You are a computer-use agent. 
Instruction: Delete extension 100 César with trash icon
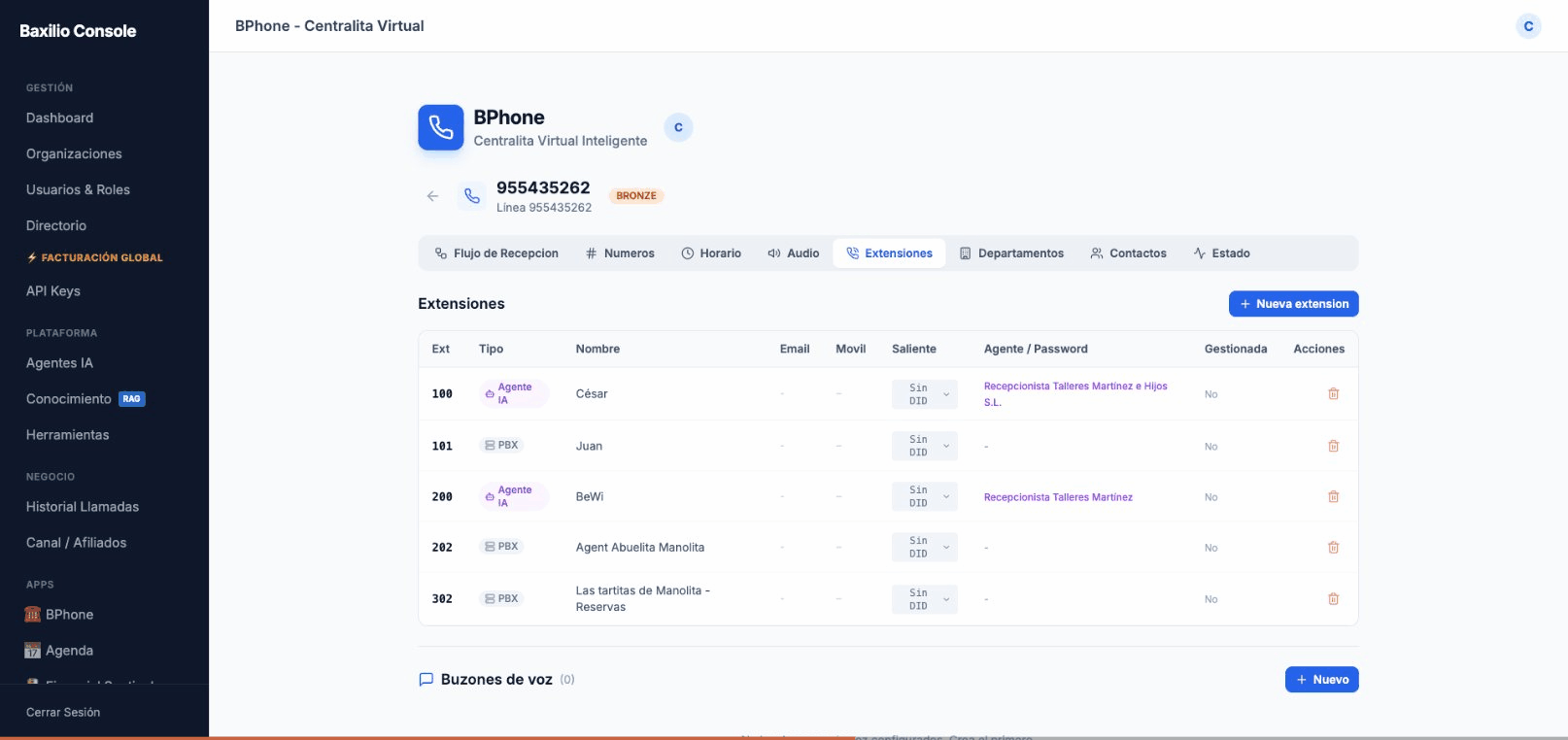point(1333,393)
